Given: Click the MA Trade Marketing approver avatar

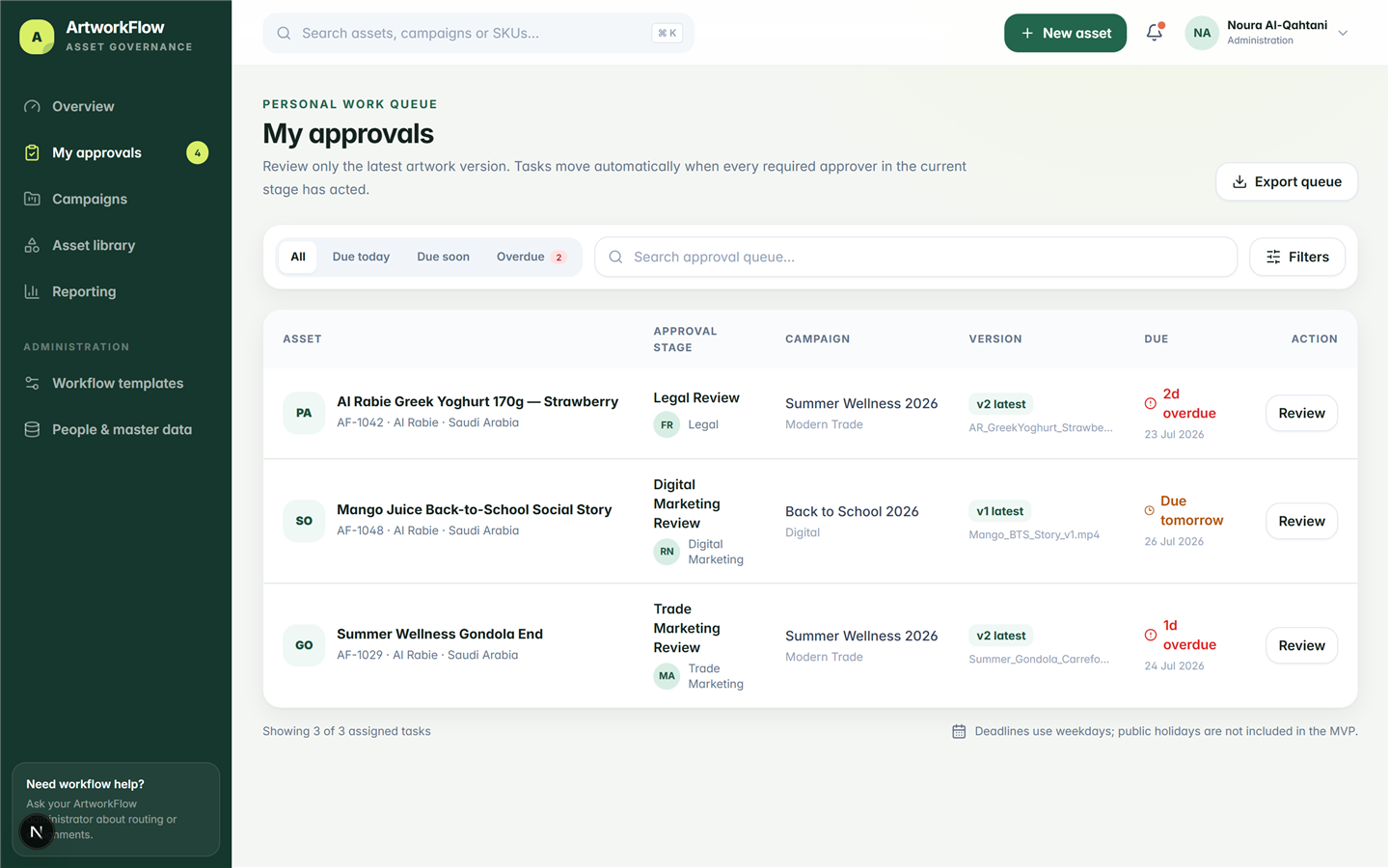Looking at the screenshot, I should point(667,676).
